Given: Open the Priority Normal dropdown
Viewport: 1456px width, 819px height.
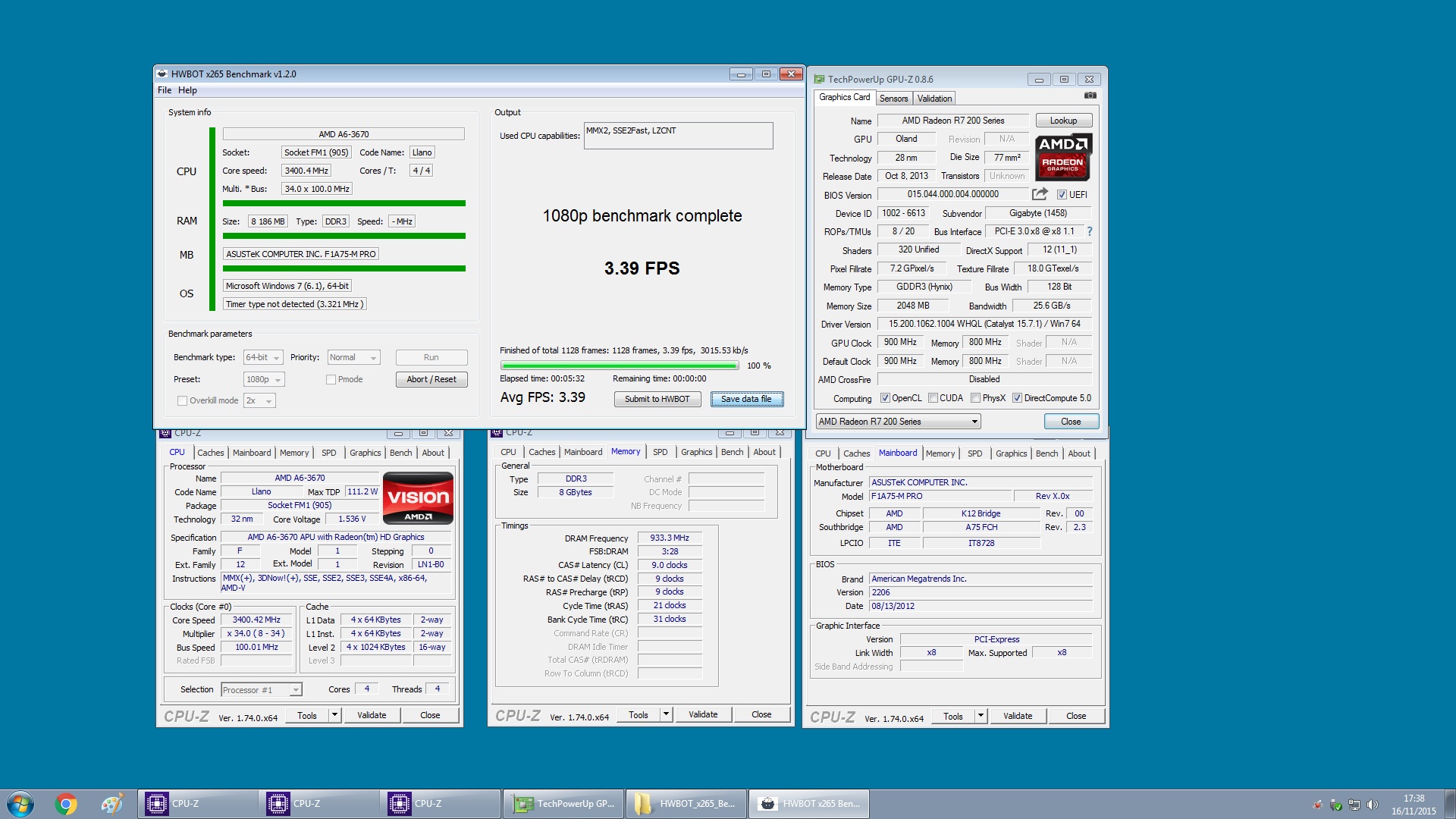Looking at the screenshot, I should point(353,357).
